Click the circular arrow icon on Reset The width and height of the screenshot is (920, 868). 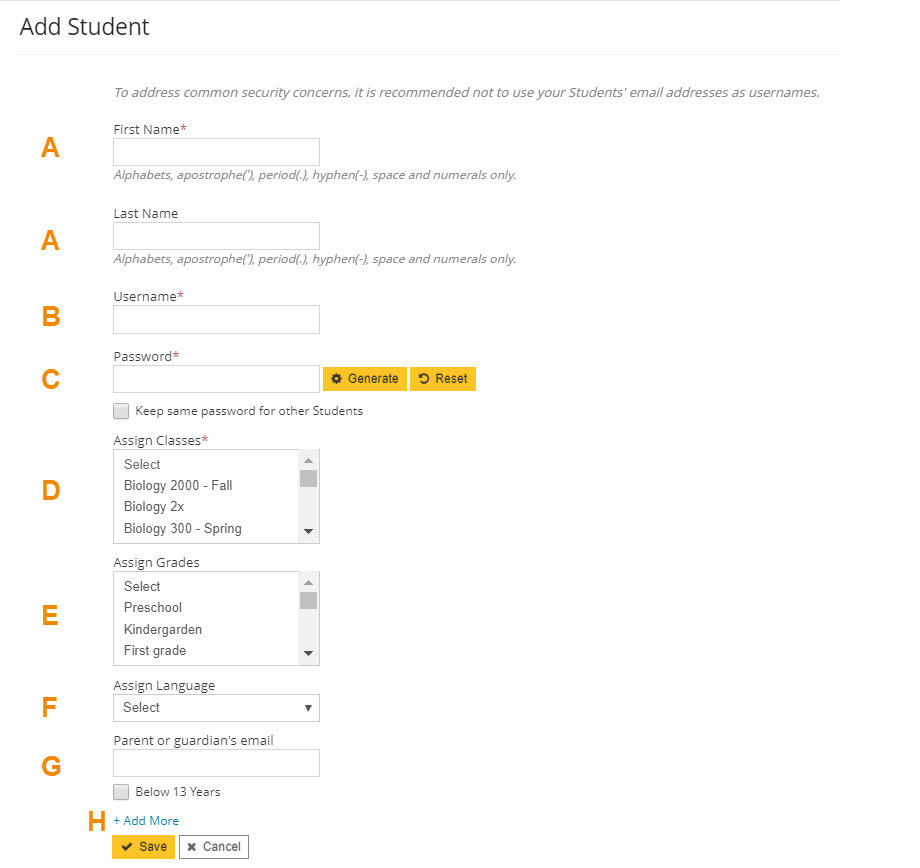pos(424,378)
